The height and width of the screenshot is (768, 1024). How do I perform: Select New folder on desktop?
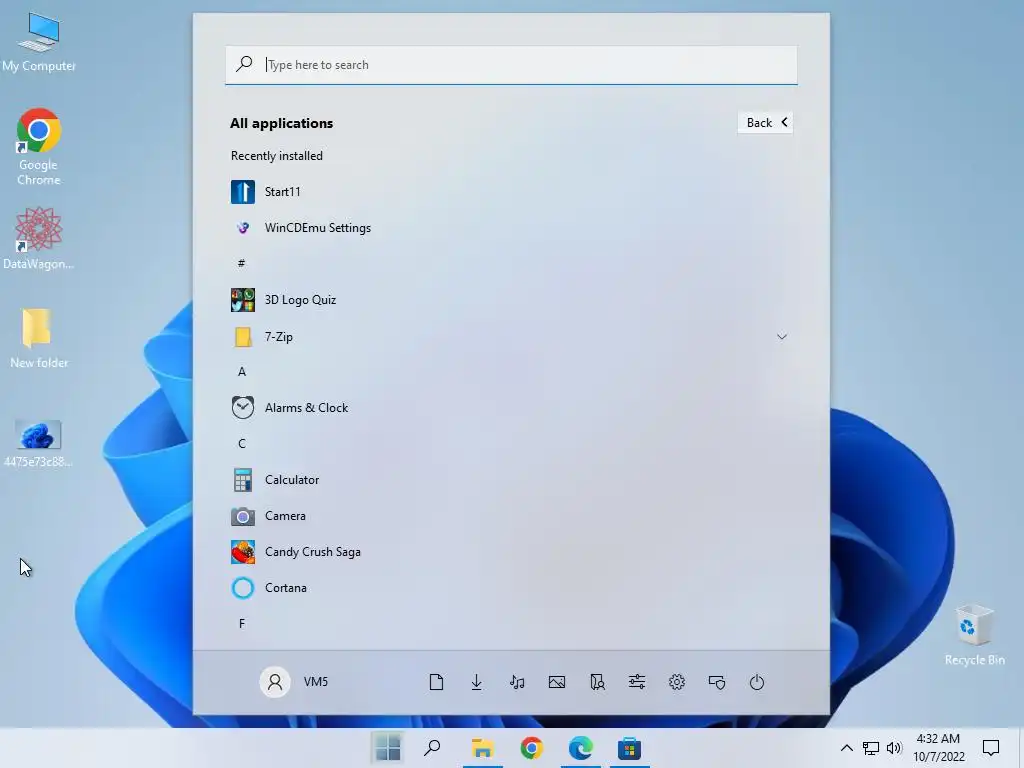(x=39, y=338)
